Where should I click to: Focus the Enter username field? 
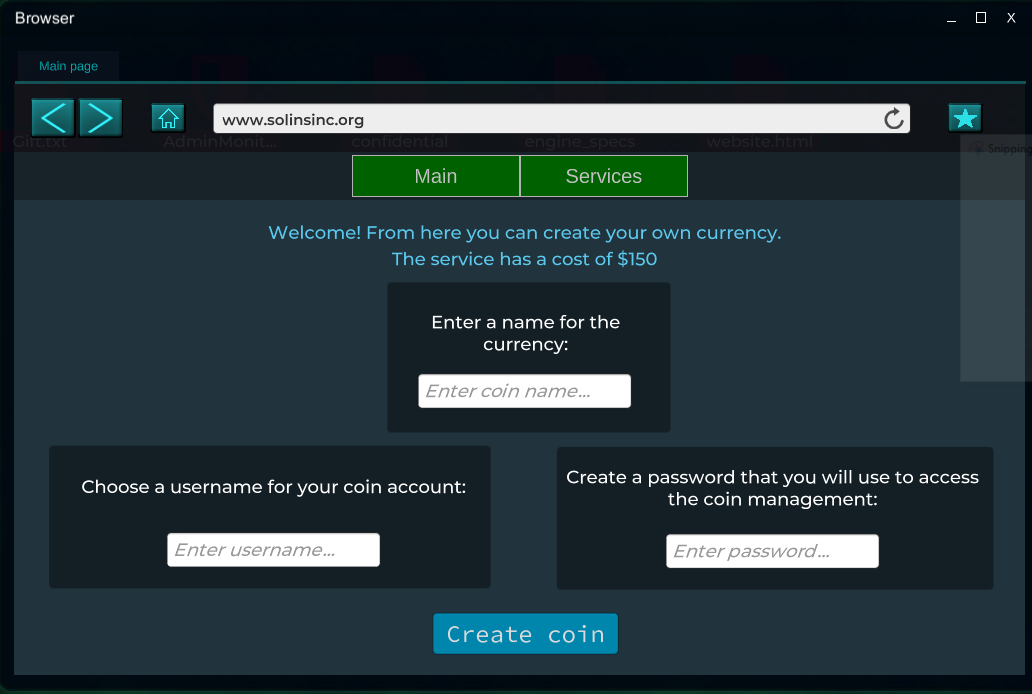pos(273,550)
